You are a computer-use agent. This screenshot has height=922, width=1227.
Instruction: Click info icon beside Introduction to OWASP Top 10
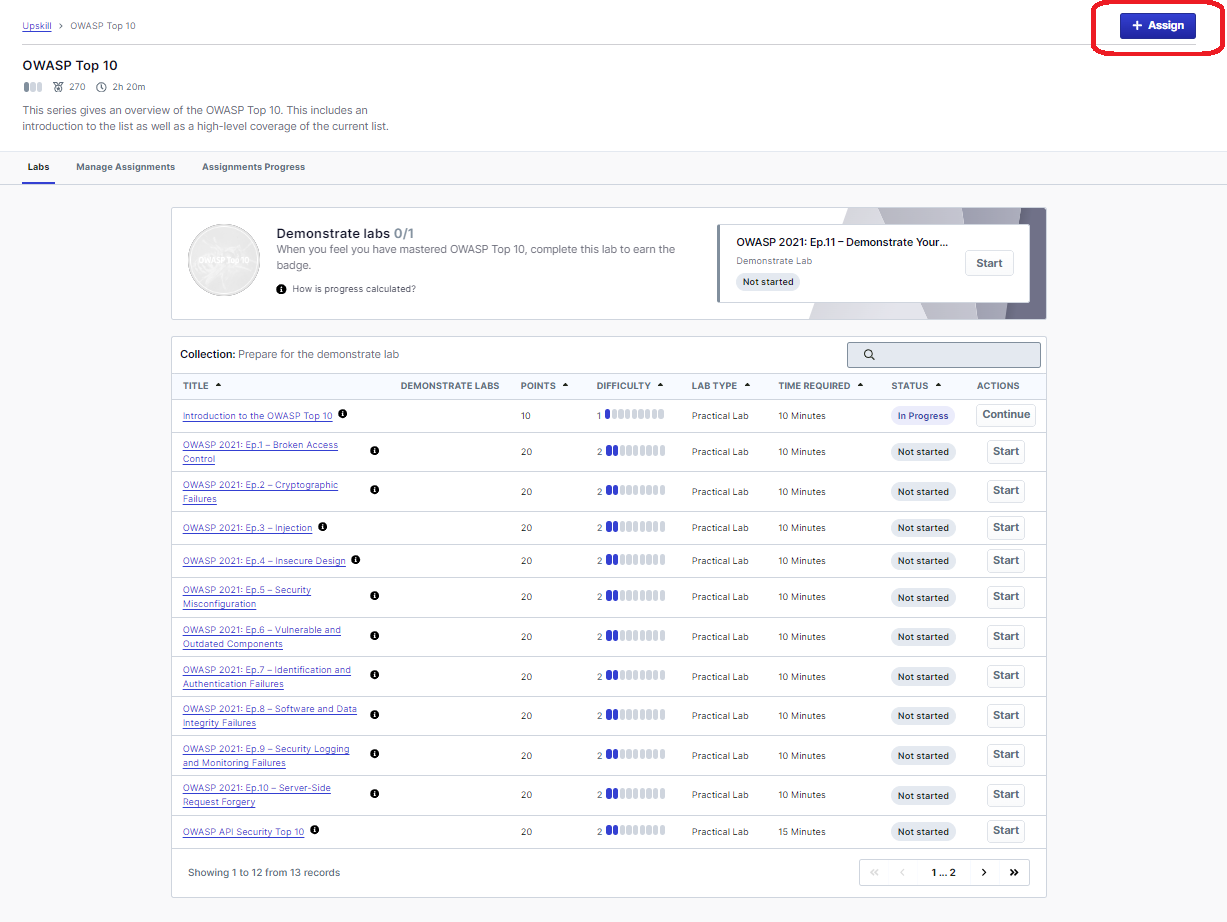point(343,414)
